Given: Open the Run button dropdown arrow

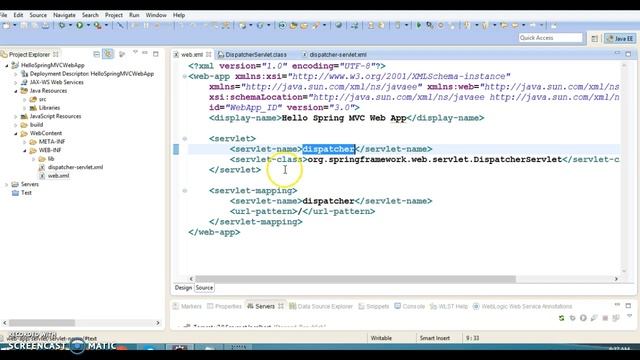Looking at the screenshot, I should [88, 25].
